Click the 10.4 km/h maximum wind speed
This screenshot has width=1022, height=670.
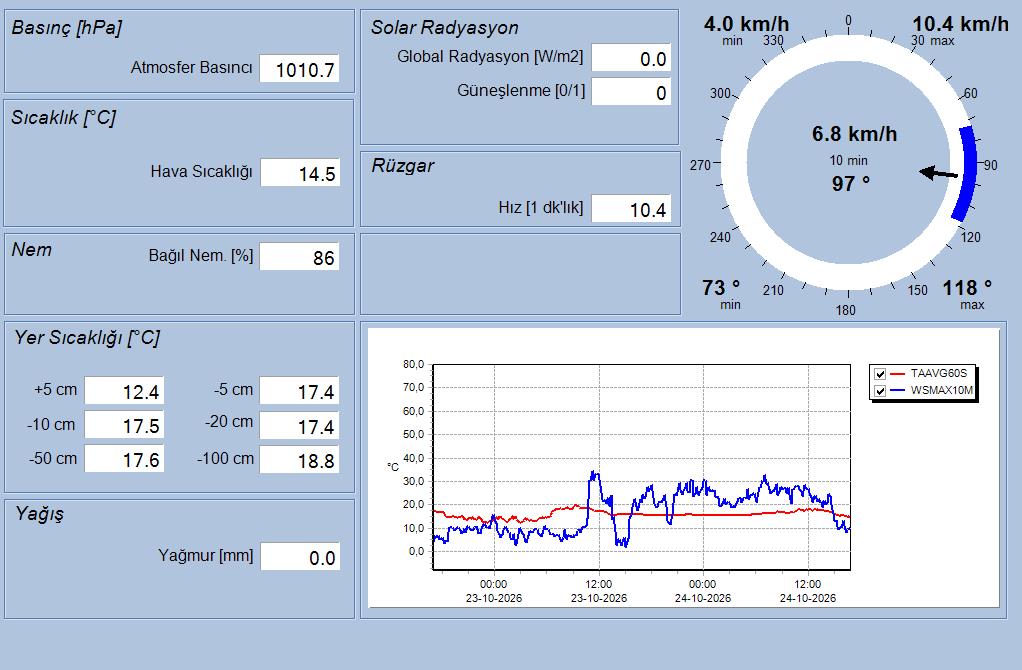pyautogui.click(x=960, y=24)
